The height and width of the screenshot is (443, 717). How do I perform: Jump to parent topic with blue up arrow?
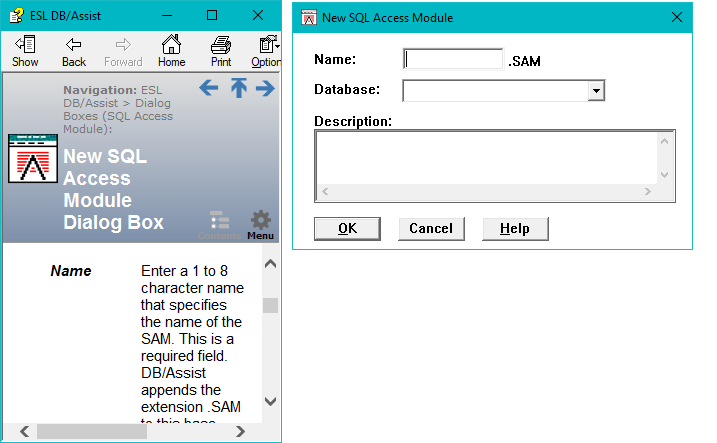(x=238, y=88)
